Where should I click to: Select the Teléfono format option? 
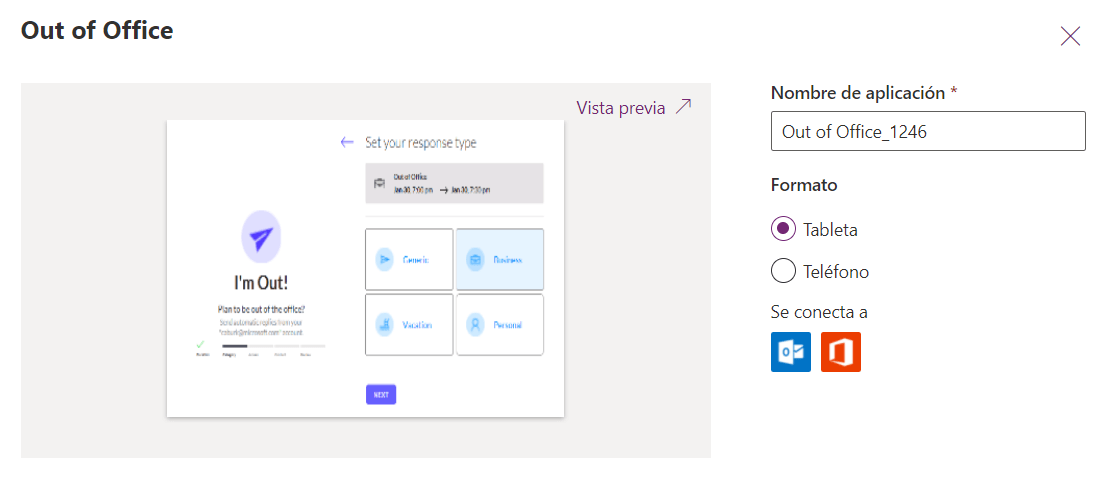tap(784, 271)
